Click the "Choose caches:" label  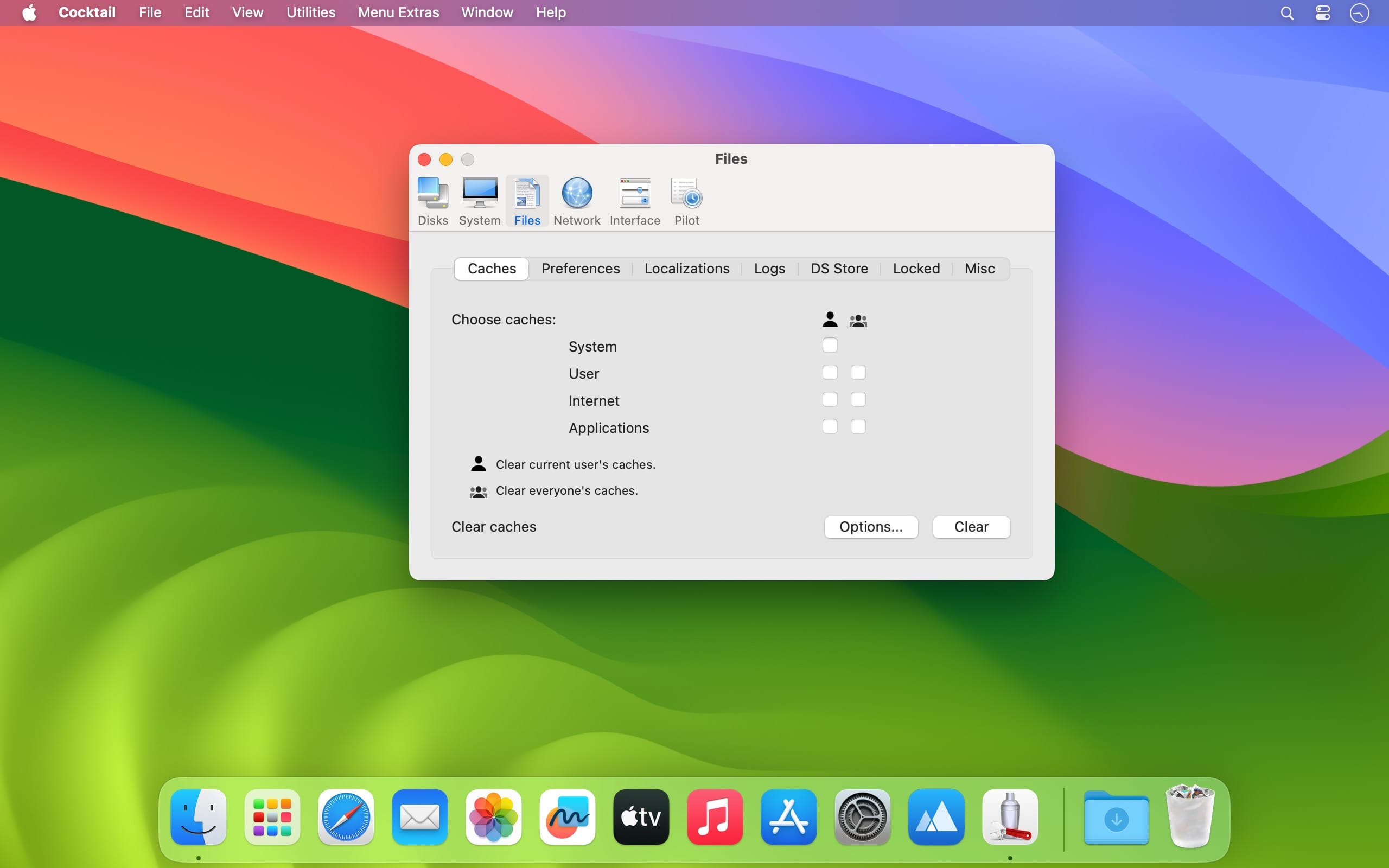coord(504,319)
